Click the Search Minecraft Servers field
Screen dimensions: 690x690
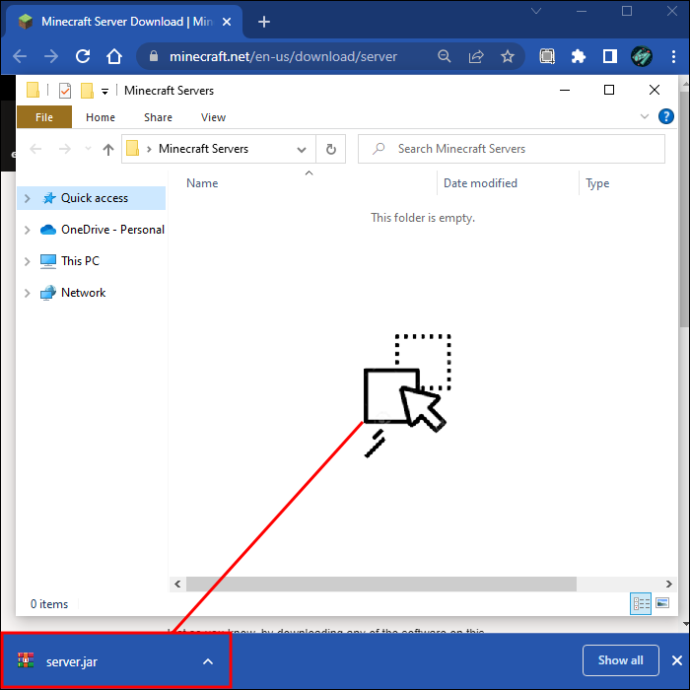(511, 149)
